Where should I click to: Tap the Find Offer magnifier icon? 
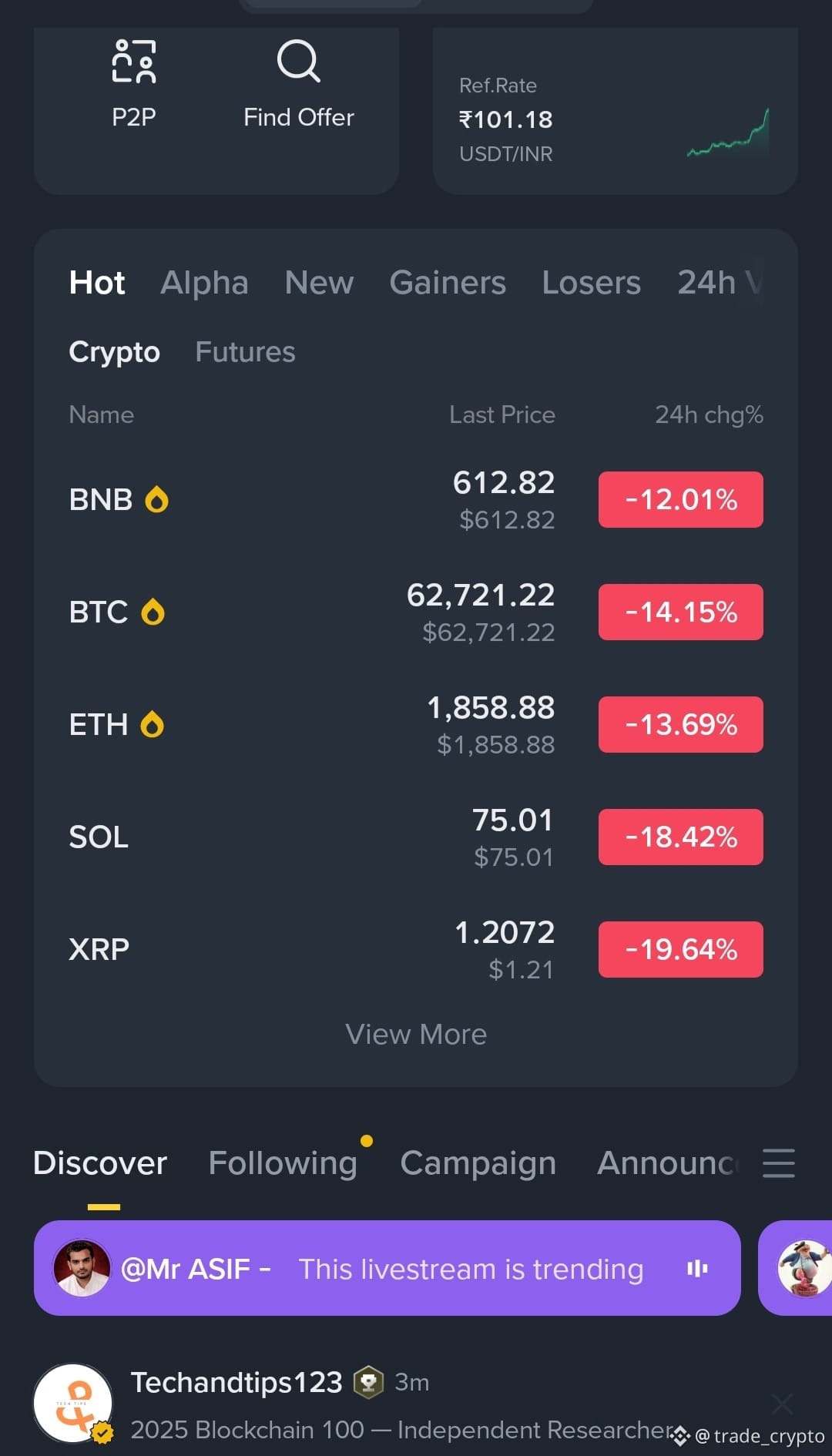[298, 61]
